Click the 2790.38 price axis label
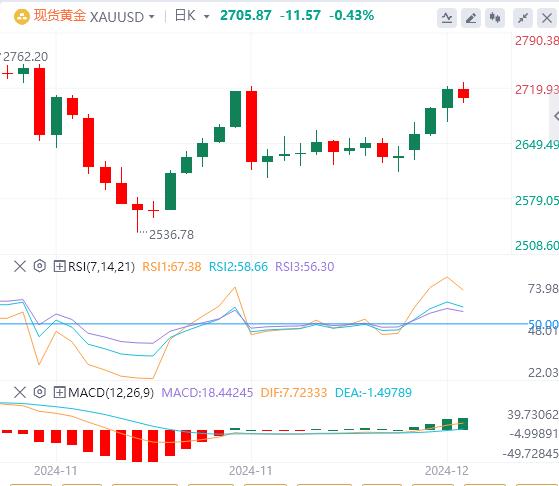559x486 pixels. click(537, 41)
